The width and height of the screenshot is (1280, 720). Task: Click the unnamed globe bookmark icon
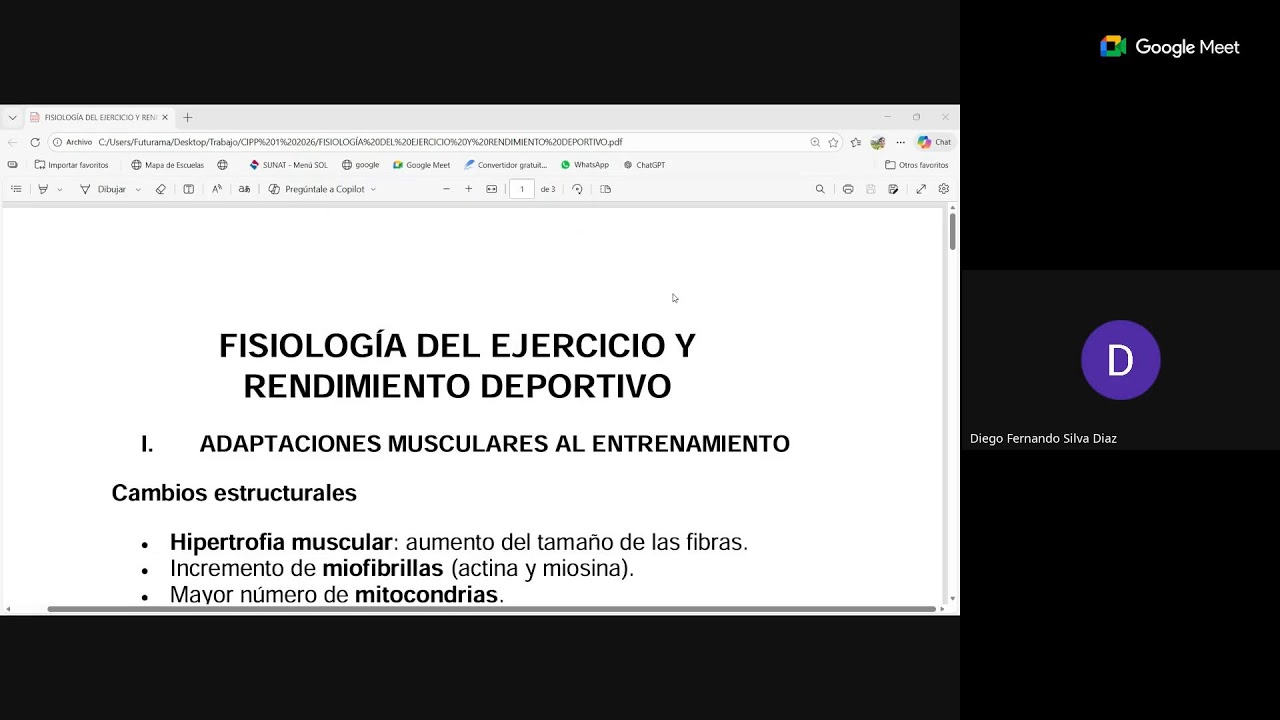tap(222, 165)
